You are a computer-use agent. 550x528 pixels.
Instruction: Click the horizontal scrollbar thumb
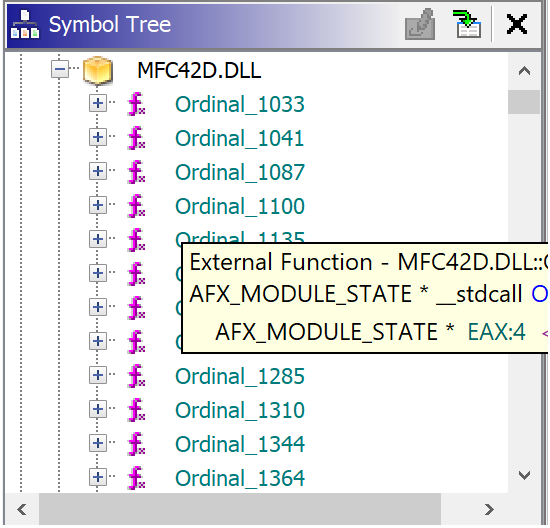tap(240, 509)
